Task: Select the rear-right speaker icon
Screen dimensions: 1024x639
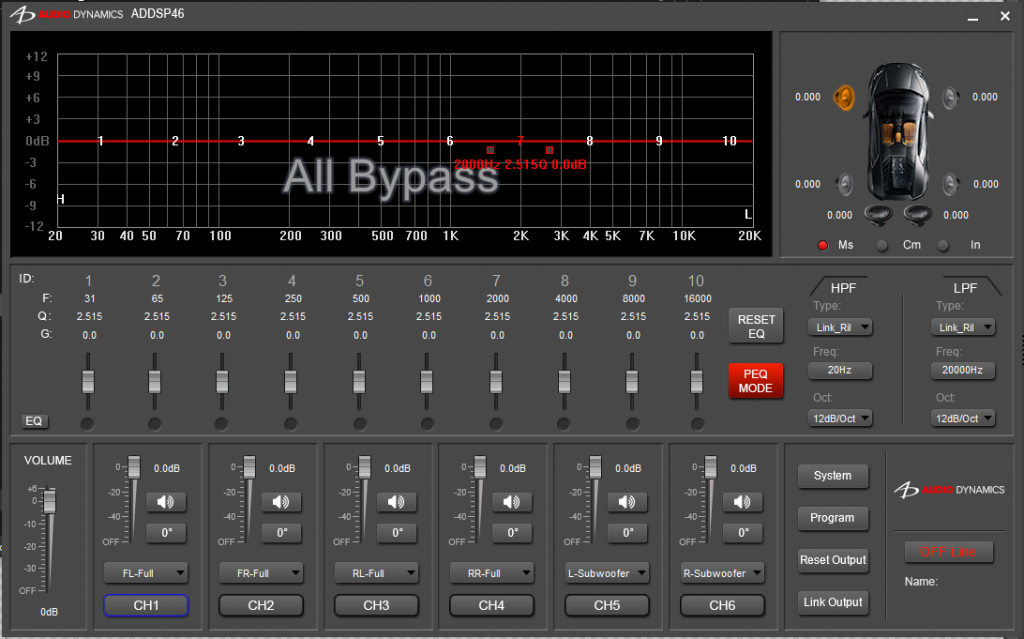Action: [x=950, y=184]
